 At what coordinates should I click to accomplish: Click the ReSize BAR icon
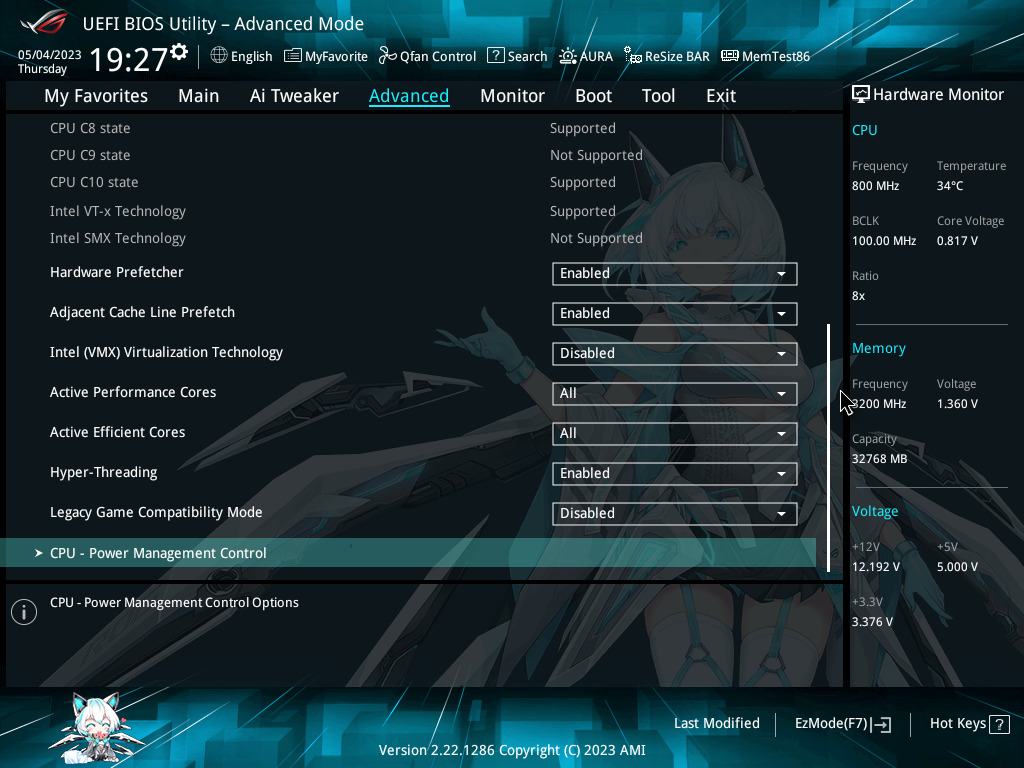click(633, 56)
